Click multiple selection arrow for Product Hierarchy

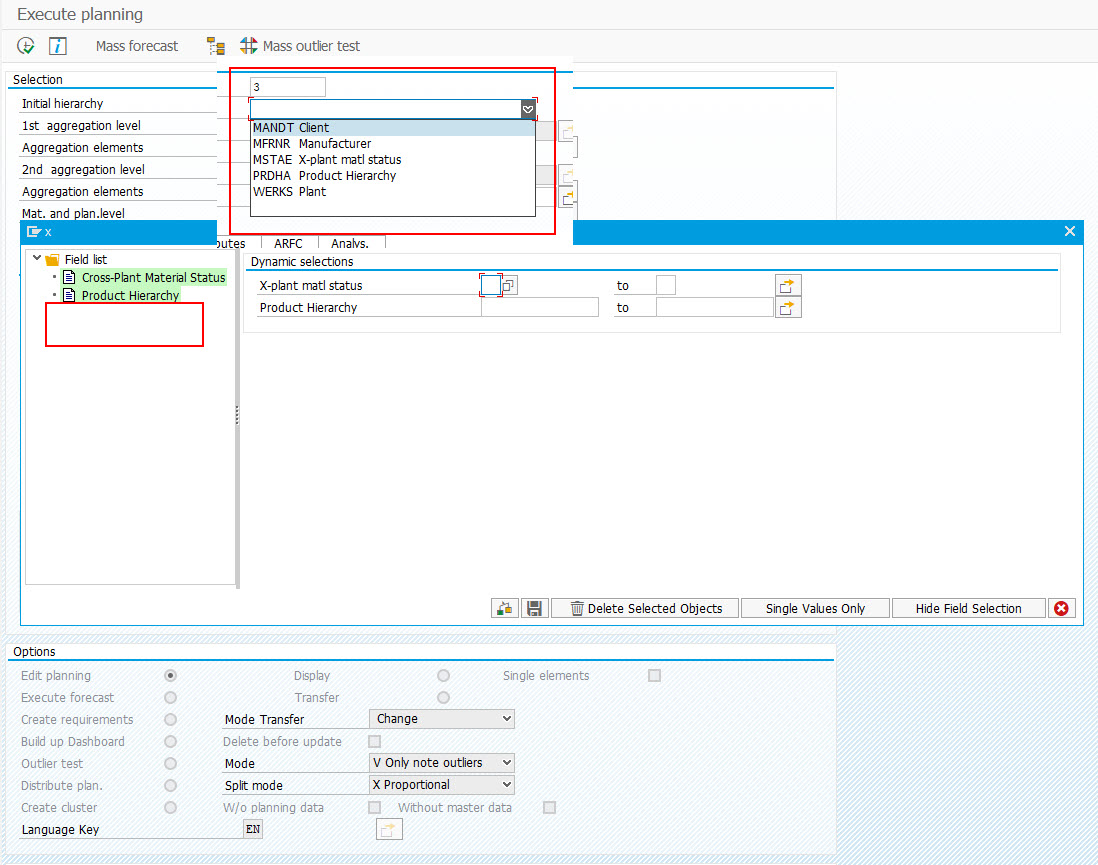tap(788, 308)
